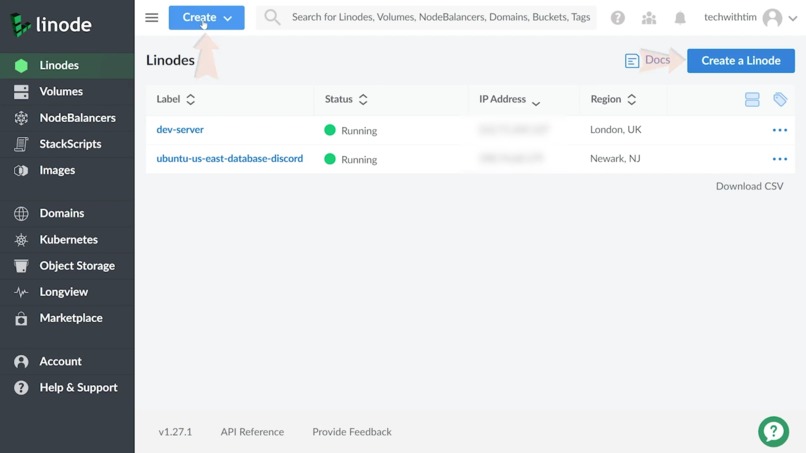Open the API Reference link
This screenshot has width=806, height=453.
tap(252, 432)
